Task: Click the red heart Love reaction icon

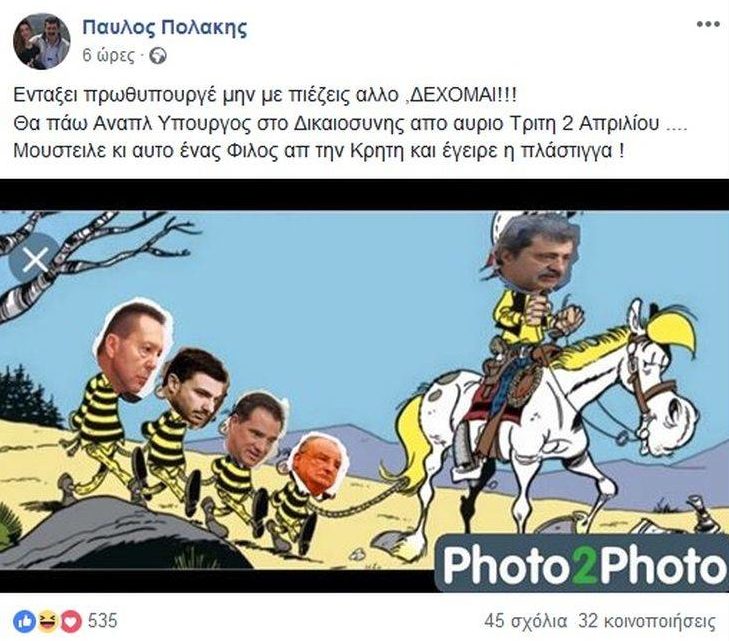Action: coord(70,621)
